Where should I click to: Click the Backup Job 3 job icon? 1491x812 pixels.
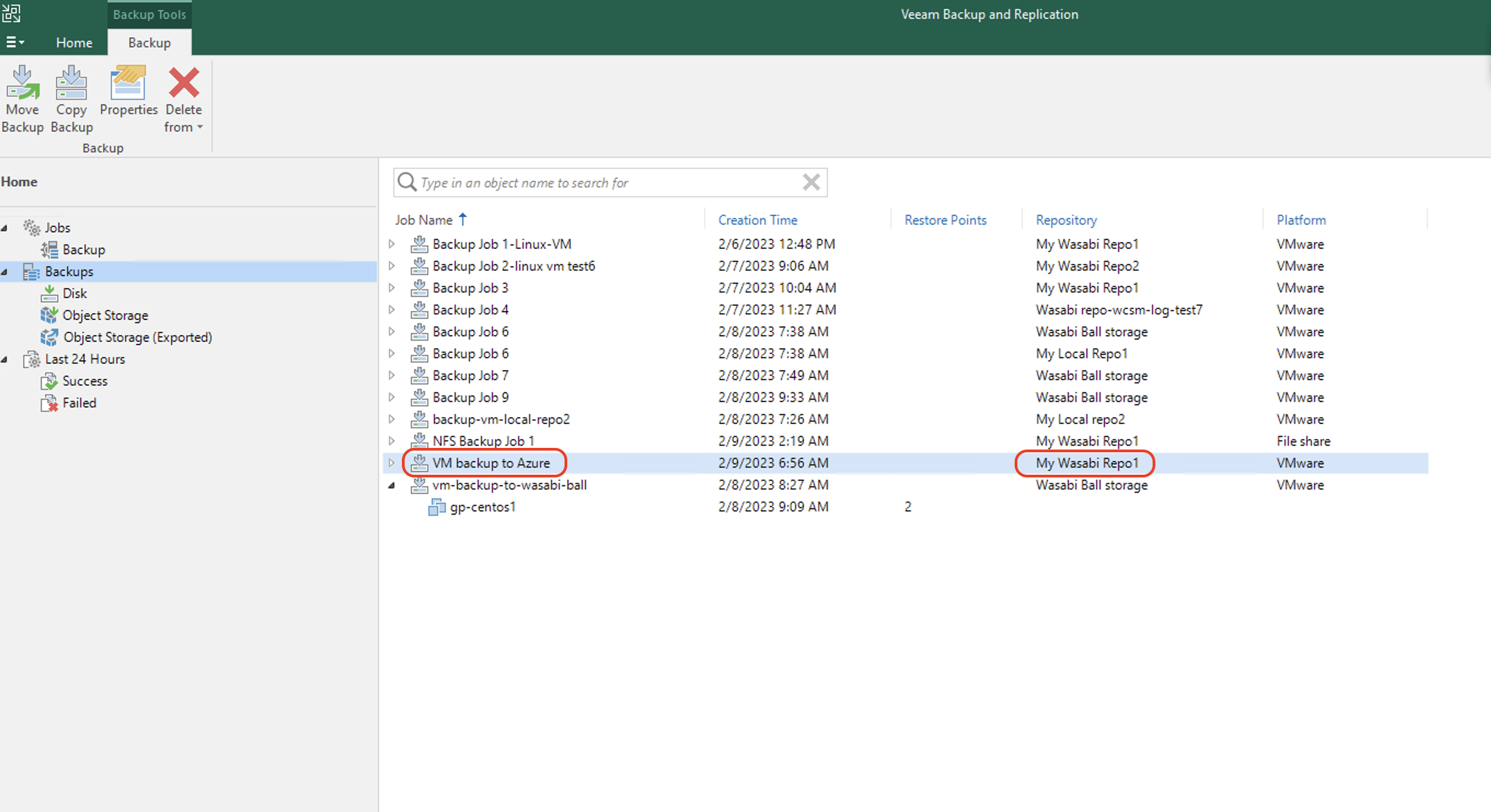click(x=419, y=287)
